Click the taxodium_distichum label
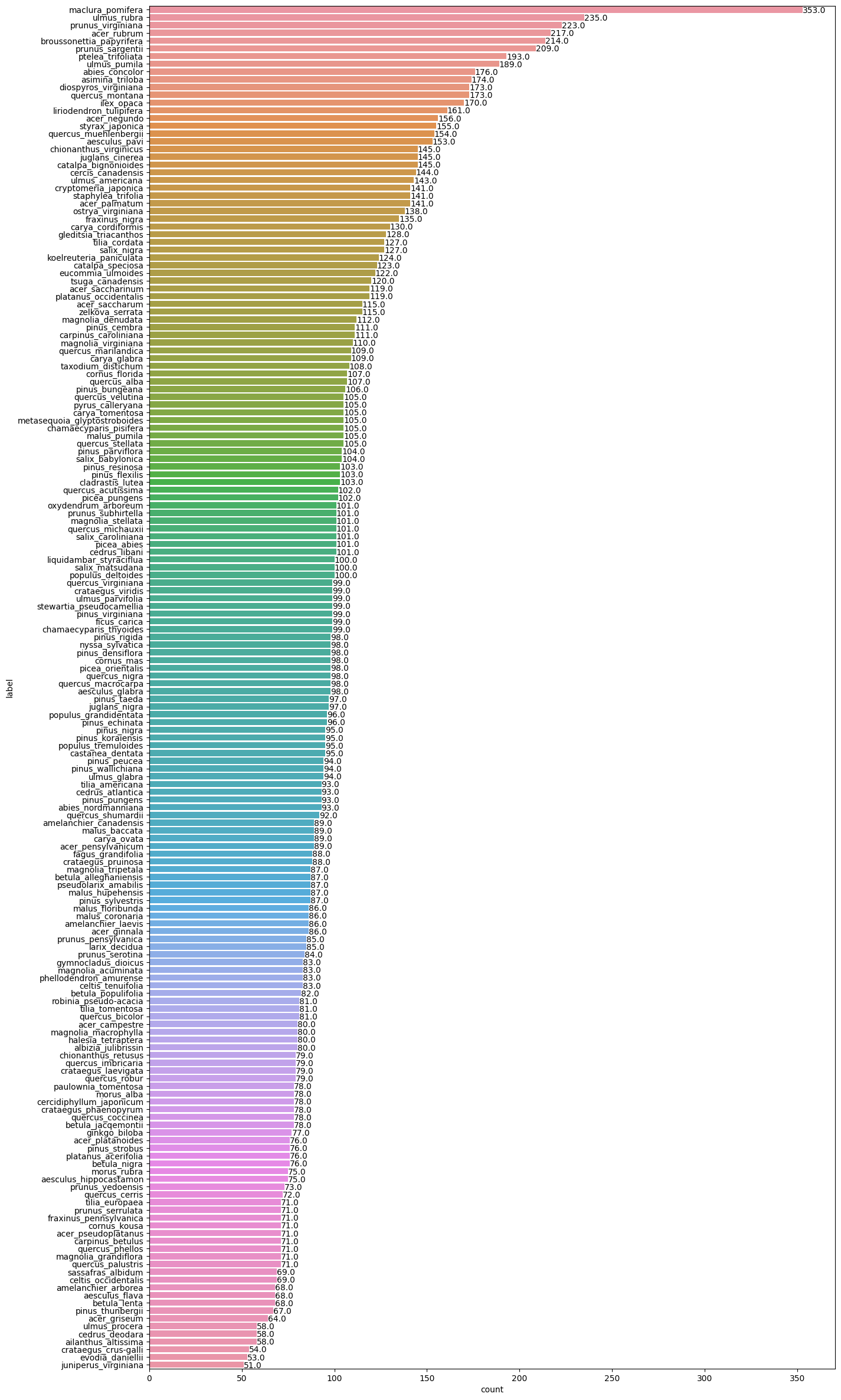The width and height of the screenshot is (841, 1400). [102, 366]
